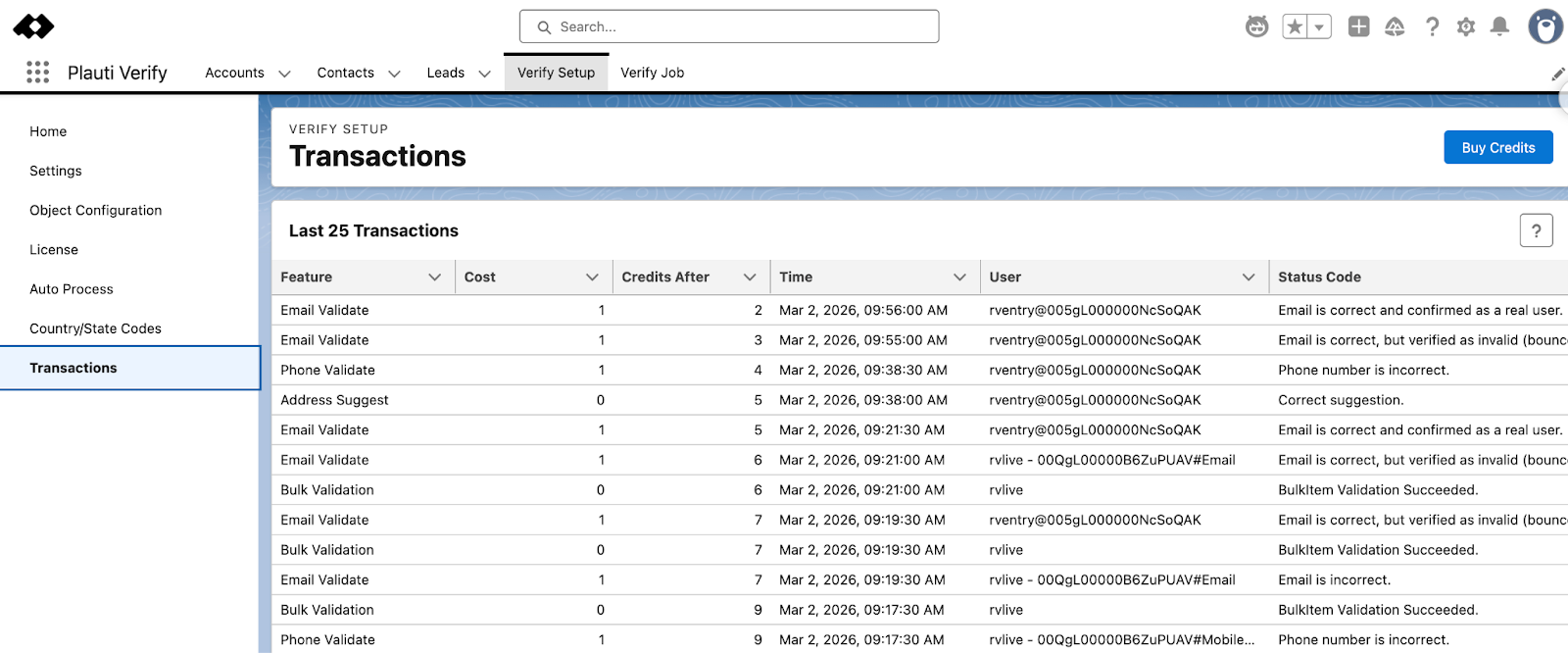Go to License in the sidebar
This screenshot has width=1568, height=653.
tap(54, 250)
